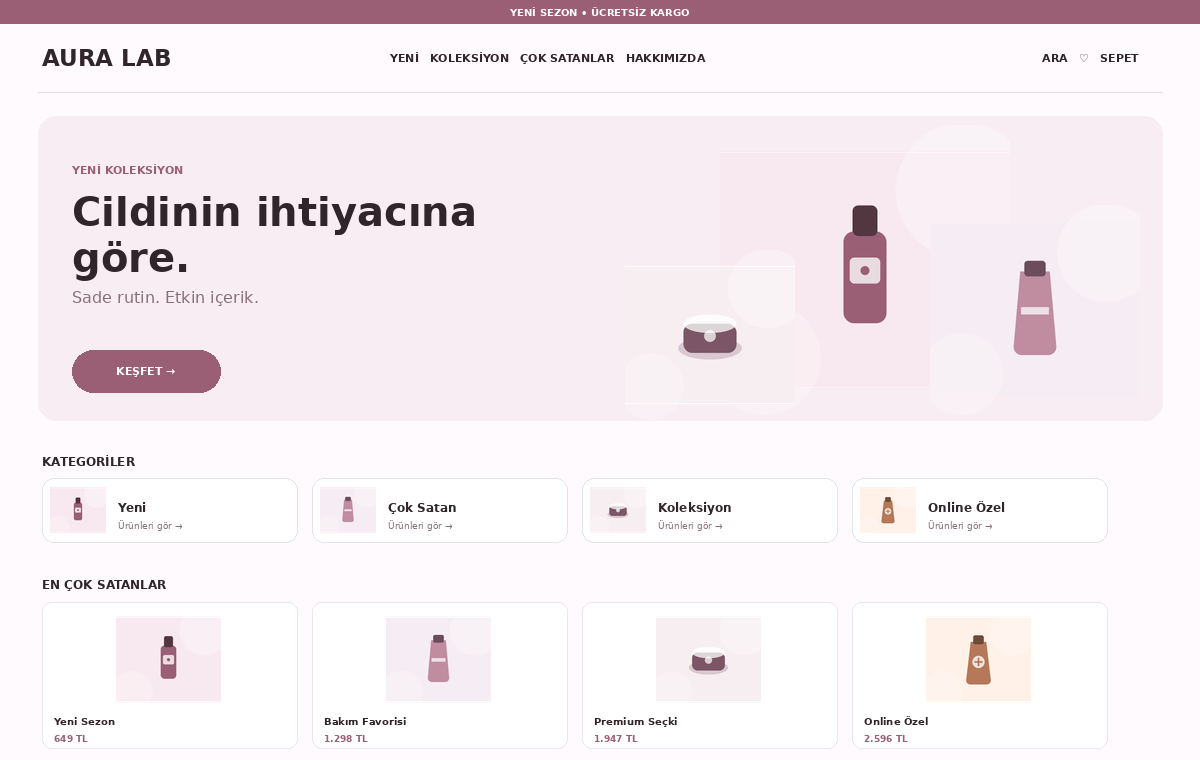
Task: Click the hero banner pink tube
Action: click(x=1035, y=308)
